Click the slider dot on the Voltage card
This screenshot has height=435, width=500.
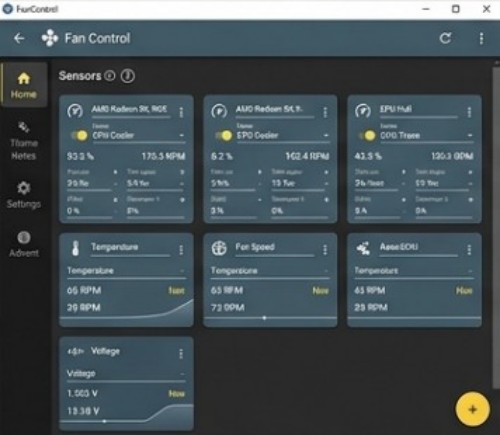104,421
